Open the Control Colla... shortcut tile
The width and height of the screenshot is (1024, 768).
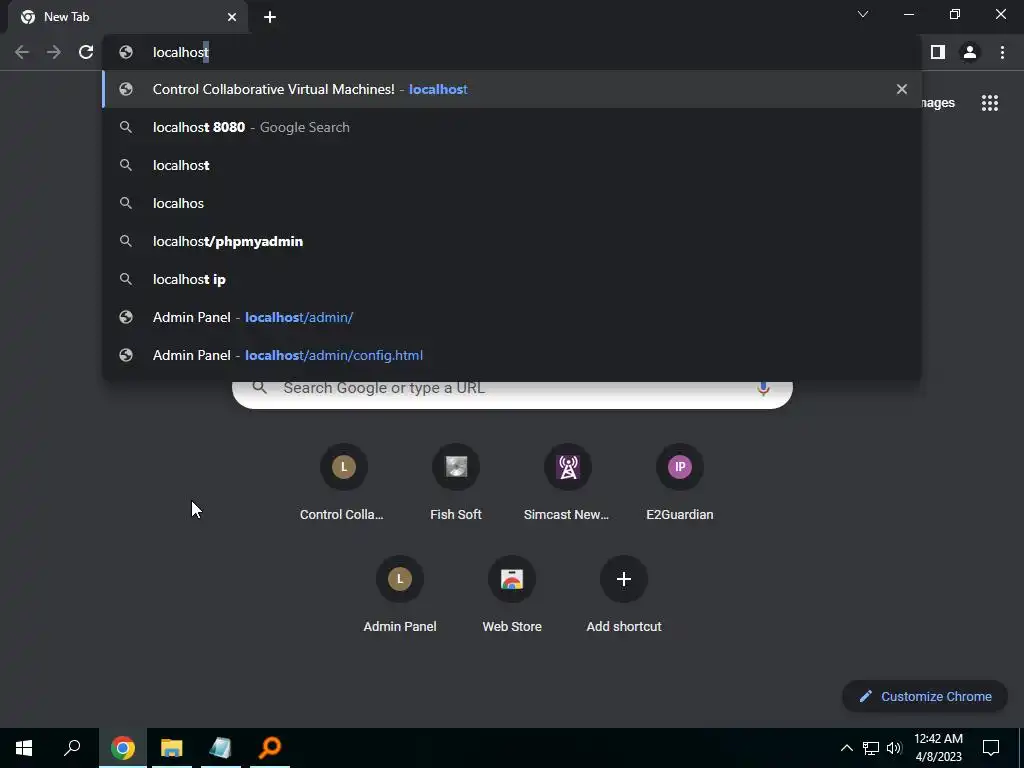pos(344,483)
